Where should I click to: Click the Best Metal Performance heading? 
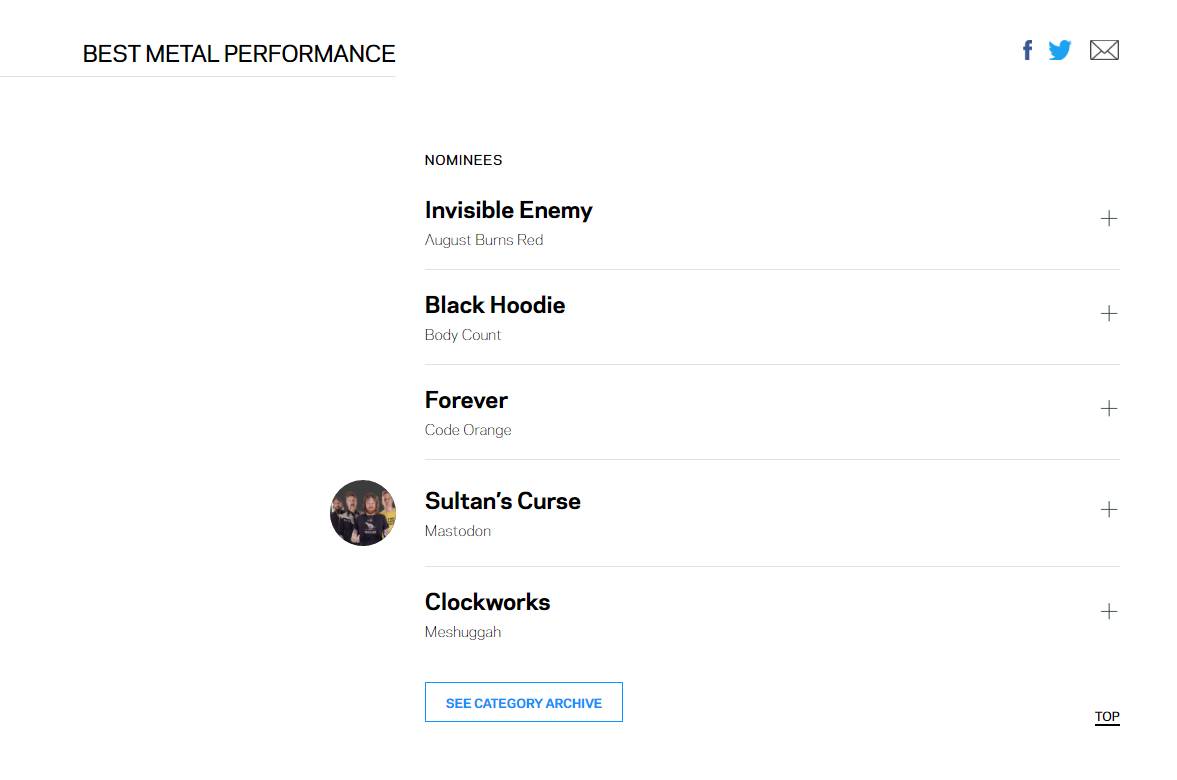(239, 54)
